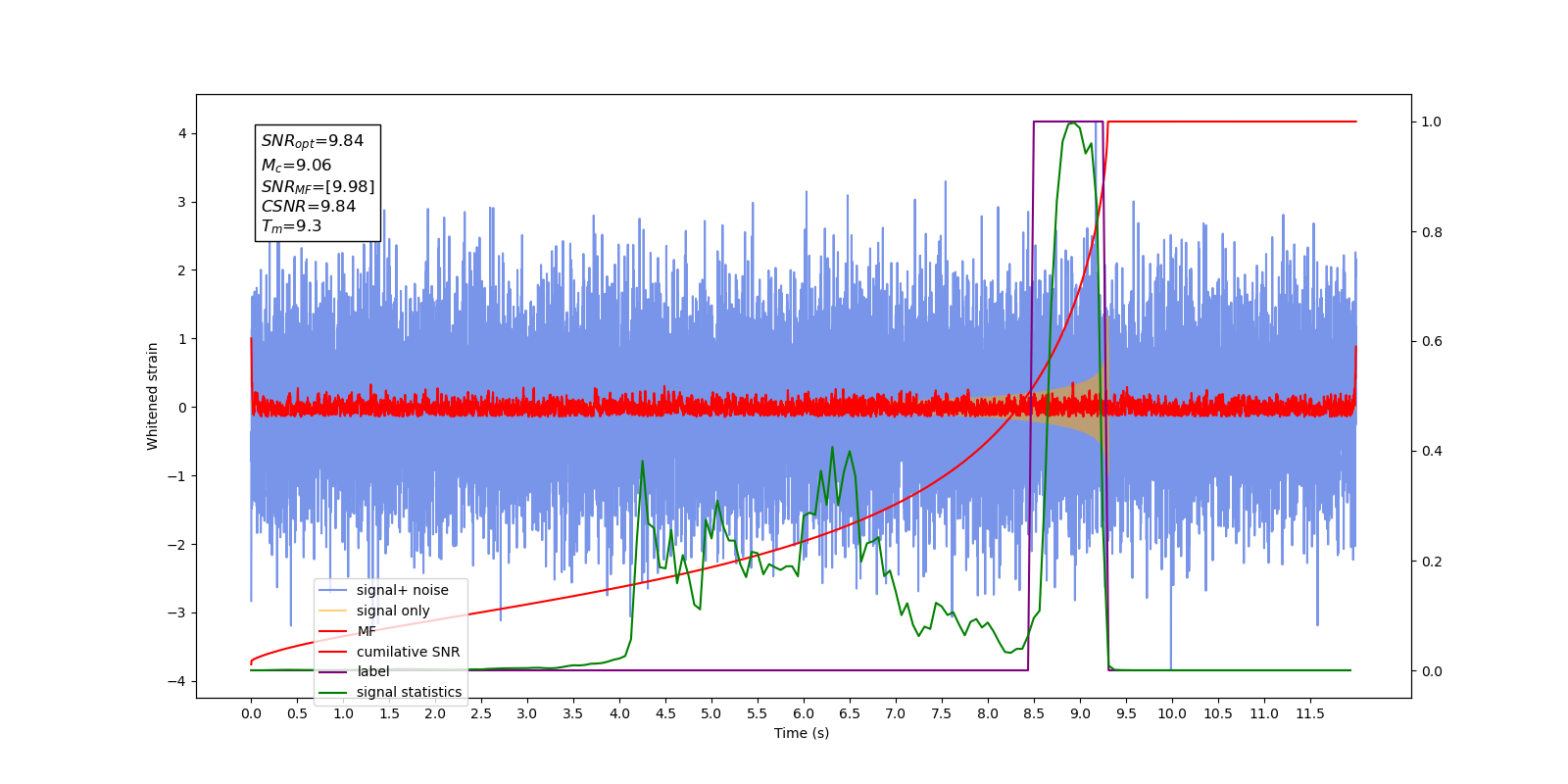Click the 11.5 tick on time axis
This screenshot has height=784, width=1568.
(x=1310, y=713)
